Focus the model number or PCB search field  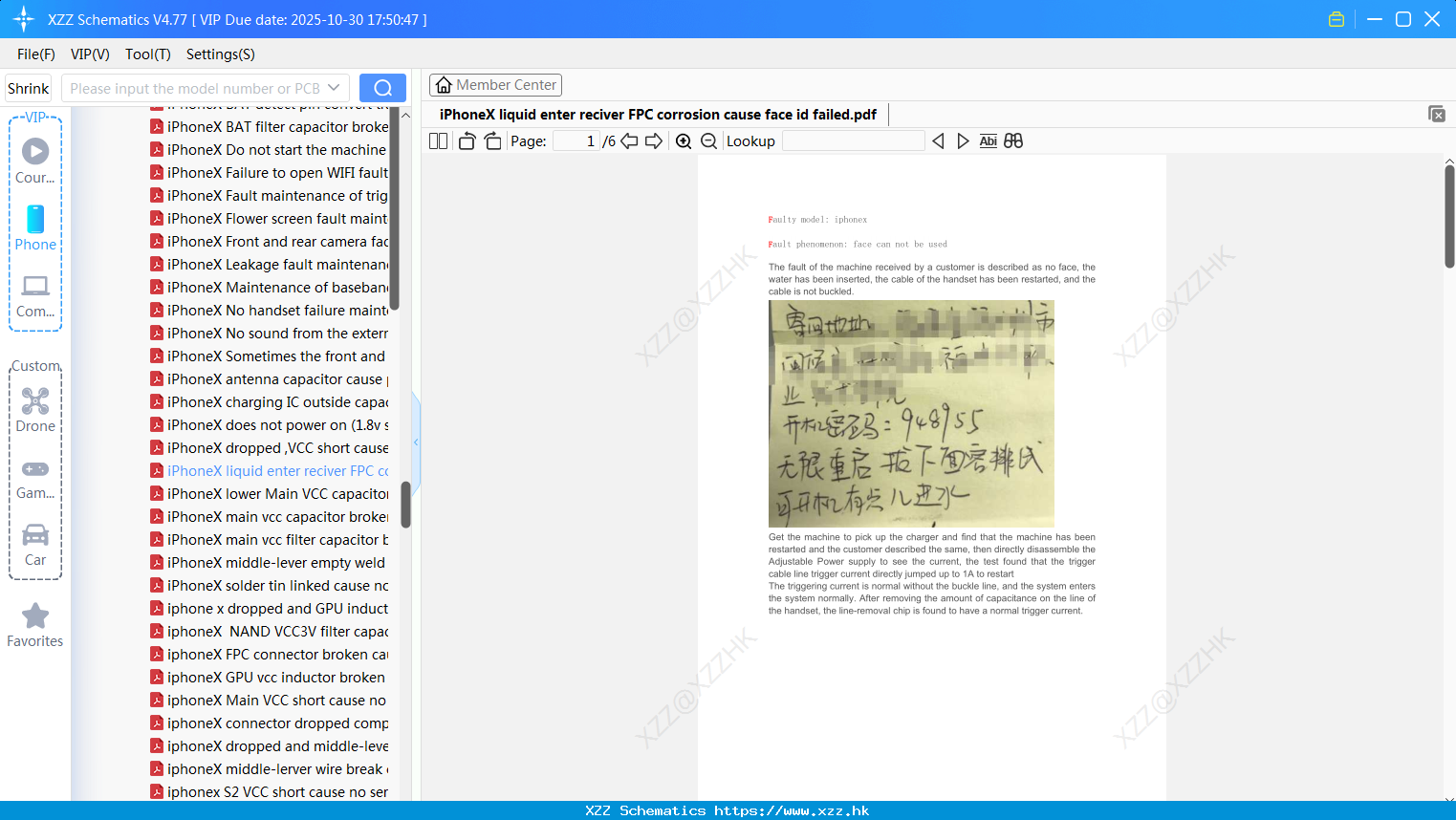coord(195,88)
